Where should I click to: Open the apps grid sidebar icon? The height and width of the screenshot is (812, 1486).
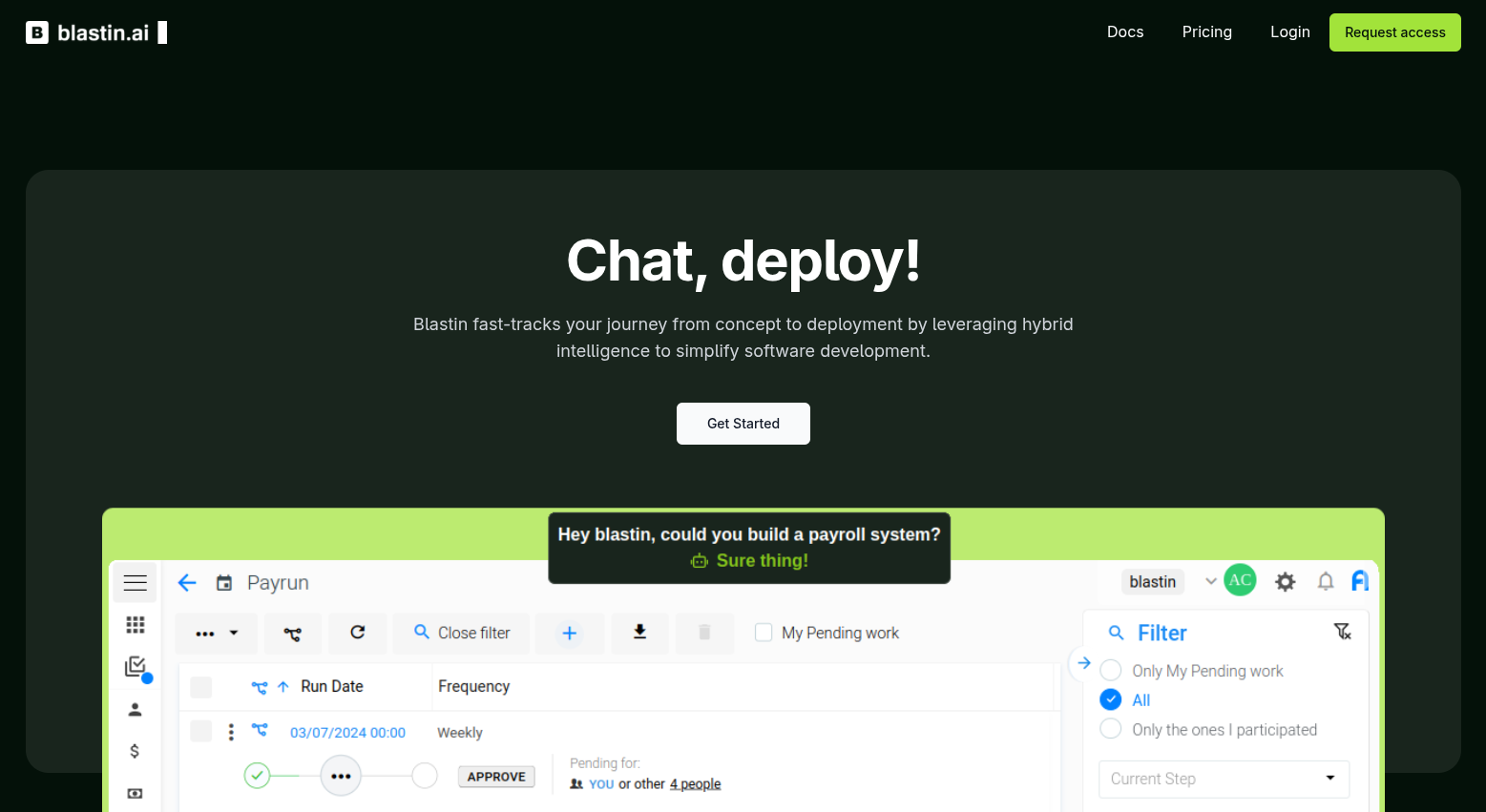[135, 624]
